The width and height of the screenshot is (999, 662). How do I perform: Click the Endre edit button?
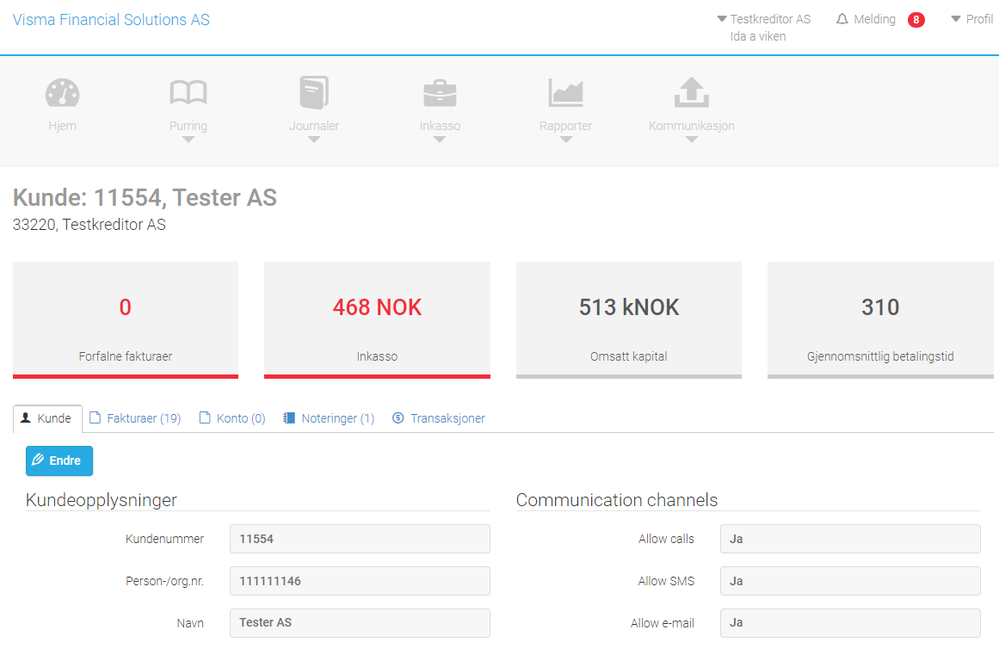point(59,461)
